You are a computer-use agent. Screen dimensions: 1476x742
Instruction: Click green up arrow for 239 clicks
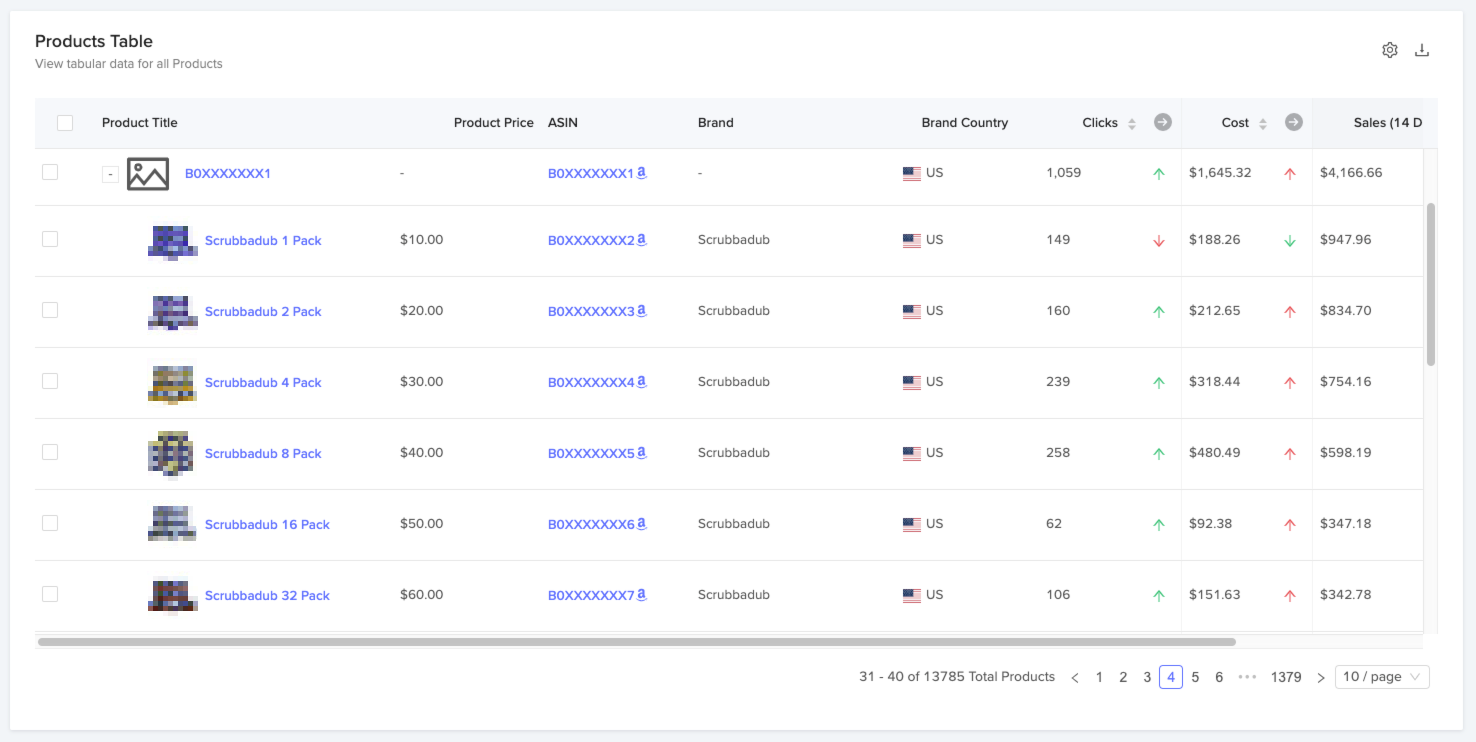pyautogui.click(x=1159, y=383)
